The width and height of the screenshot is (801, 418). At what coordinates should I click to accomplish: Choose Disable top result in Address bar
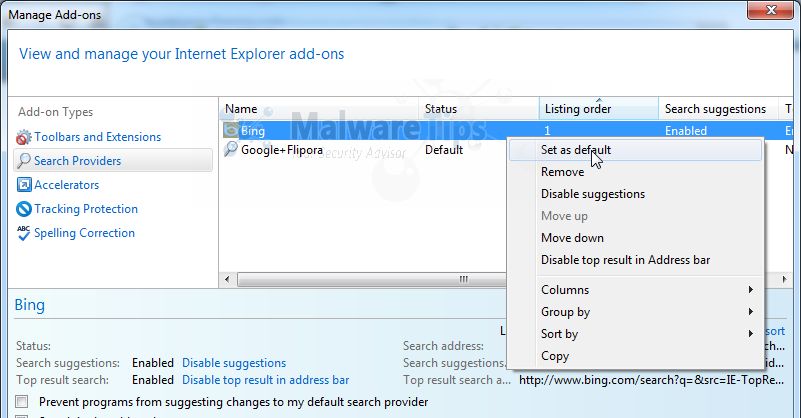coord(635,260)
